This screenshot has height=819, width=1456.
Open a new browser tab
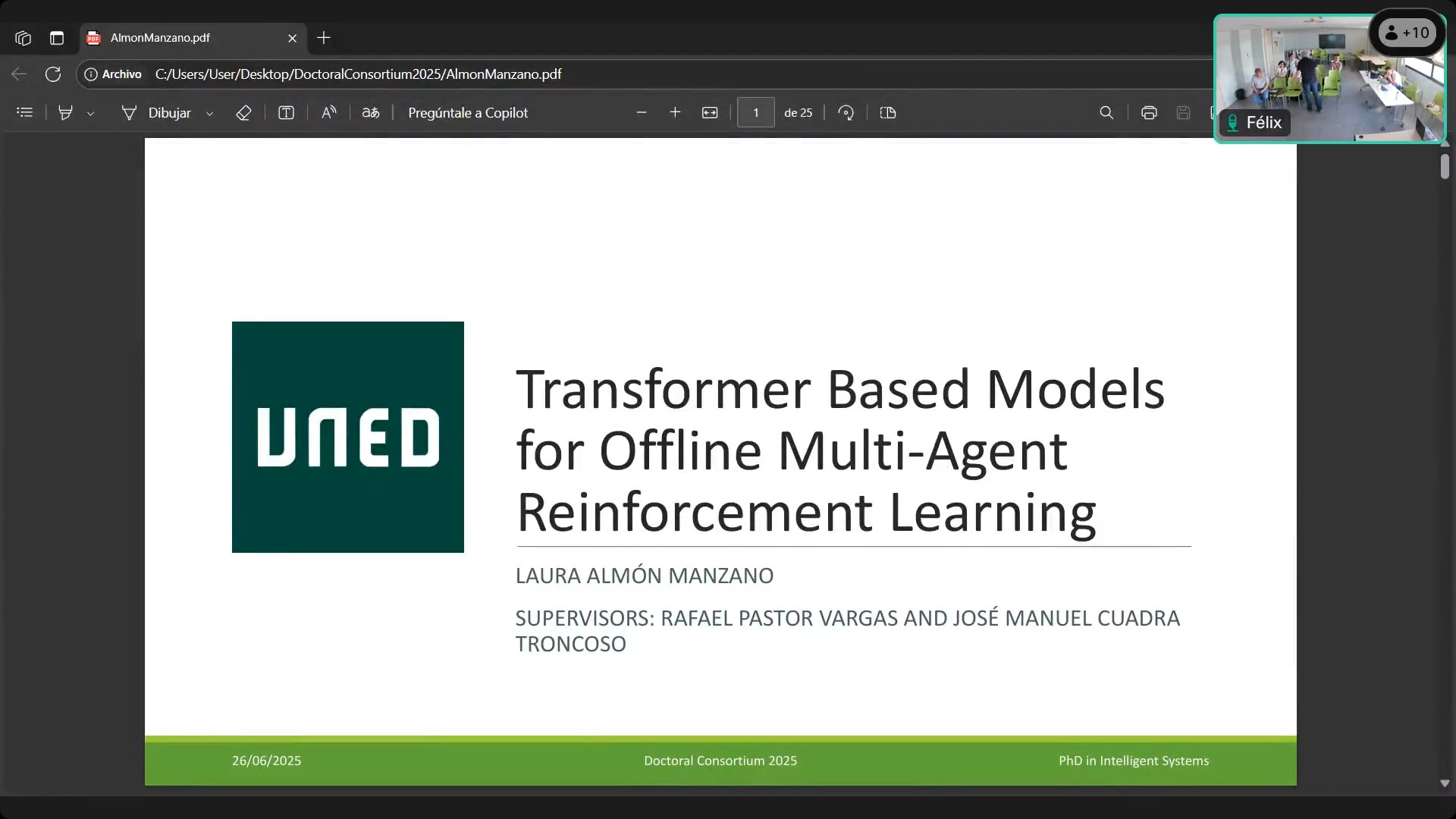click(x=324, y=38)
